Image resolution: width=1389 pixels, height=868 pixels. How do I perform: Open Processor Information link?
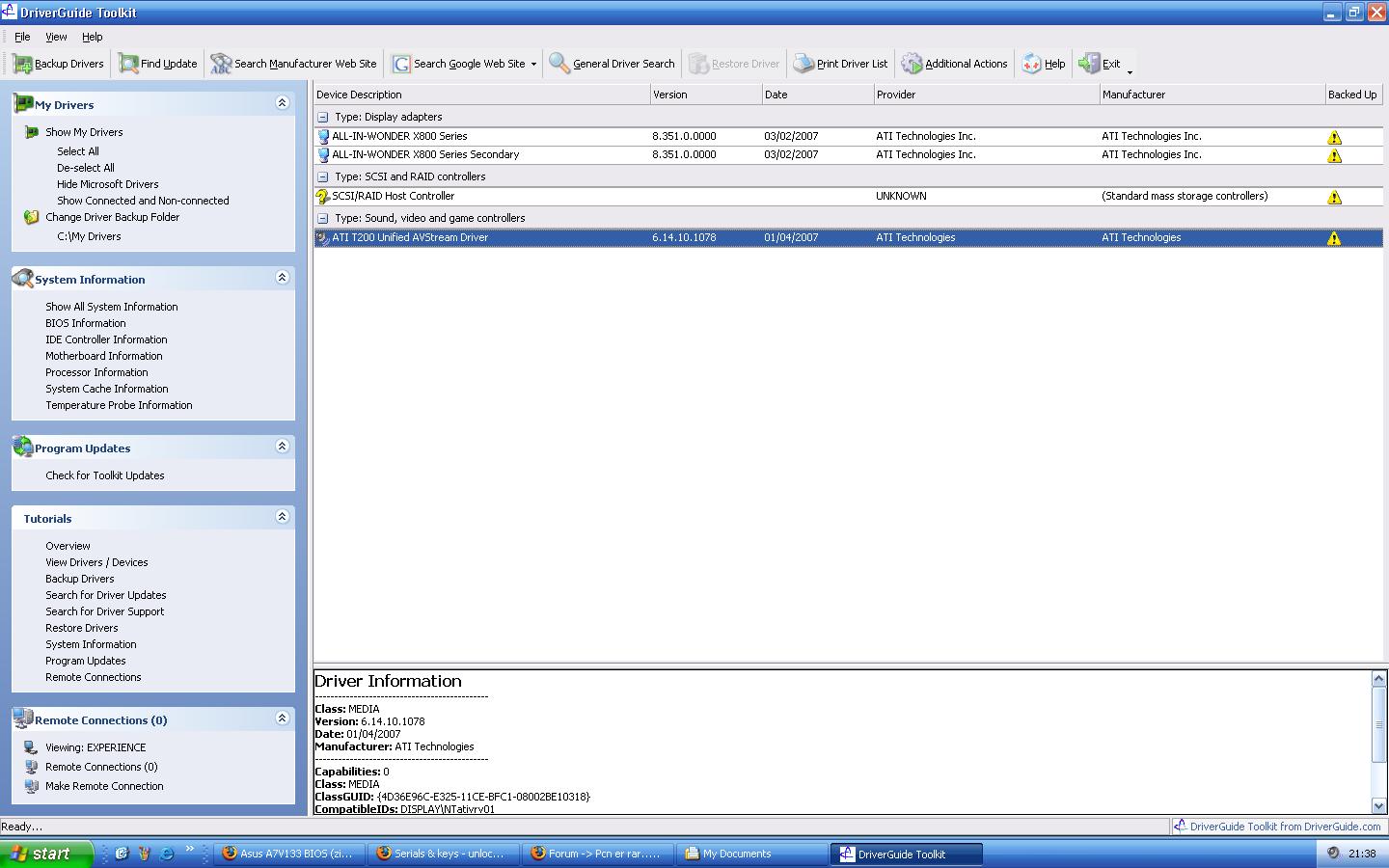96,372
